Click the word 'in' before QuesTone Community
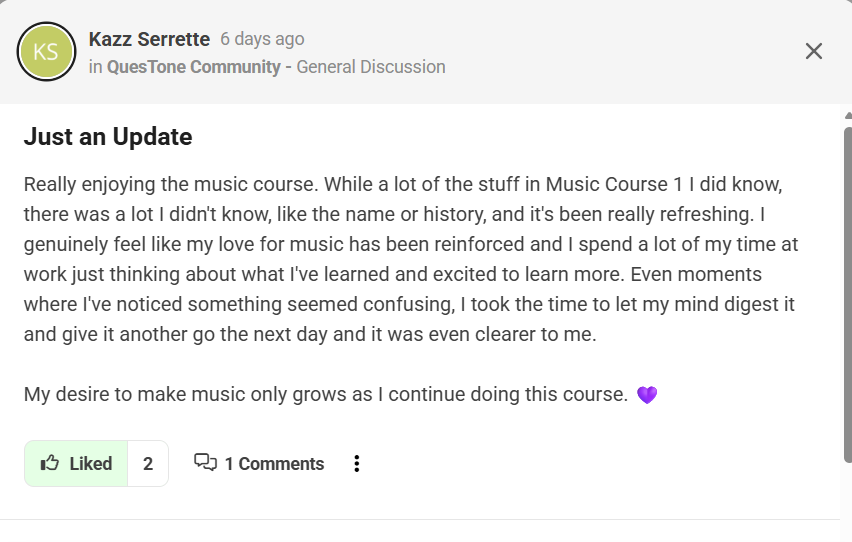Screen dimensions: 852x542 pos(96,67)
